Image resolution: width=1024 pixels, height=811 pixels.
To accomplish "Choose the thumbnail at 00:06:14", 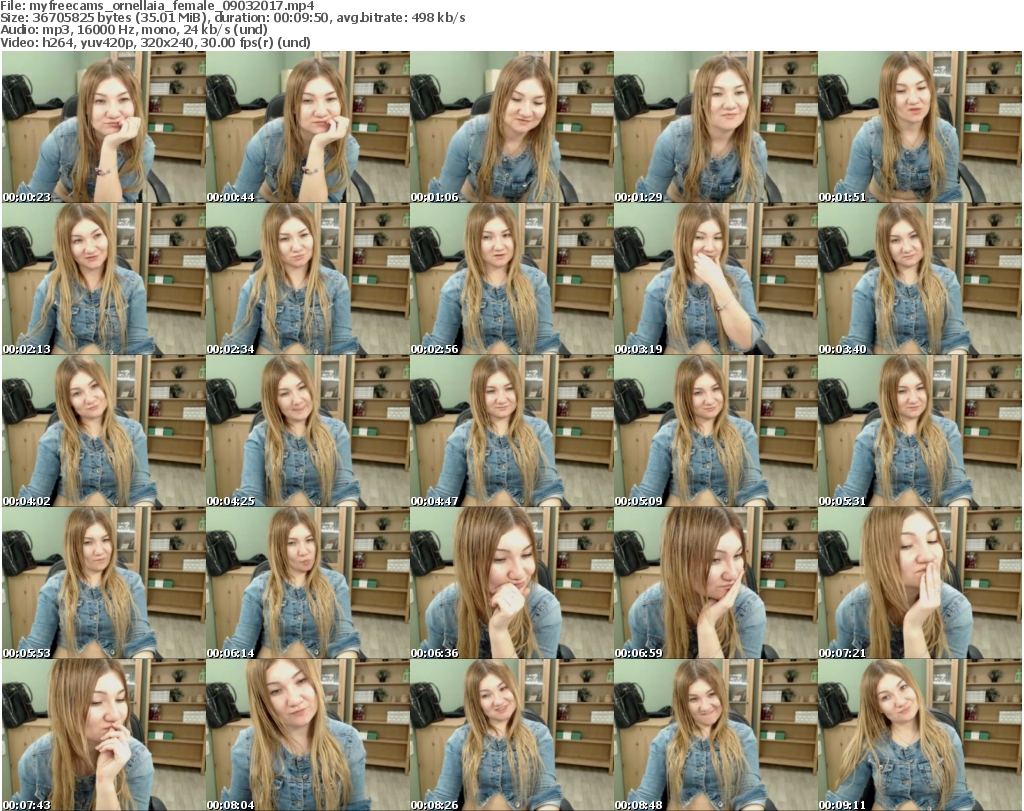I will point(308,583).
